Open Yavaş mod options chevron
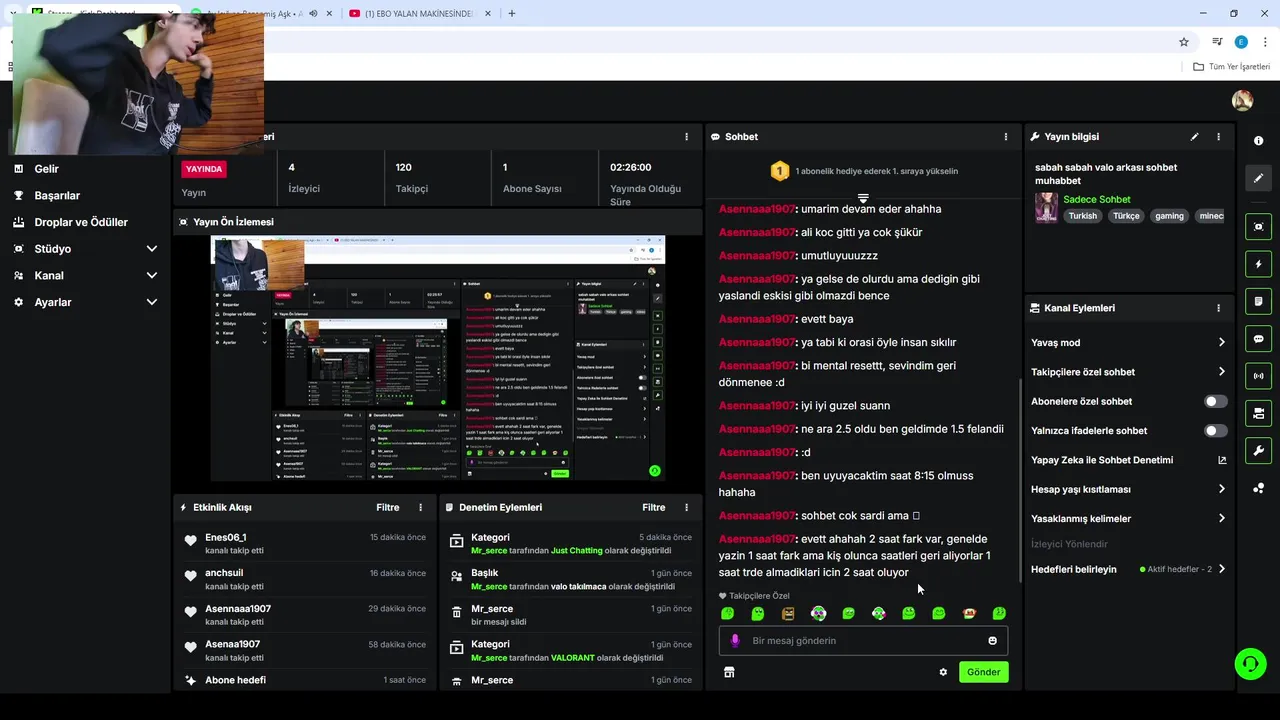1280x720 pixels. point(1222,342)
